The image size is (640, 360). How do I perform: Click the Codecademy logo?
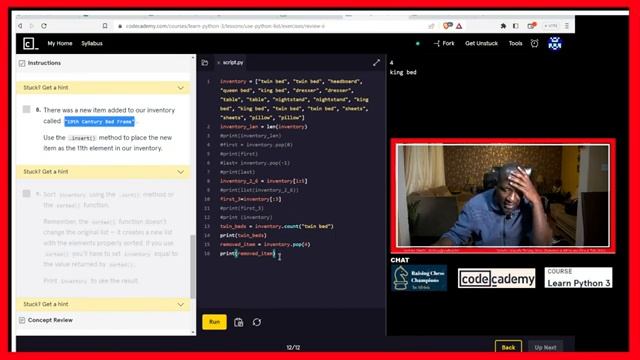[x=30, y=43]
